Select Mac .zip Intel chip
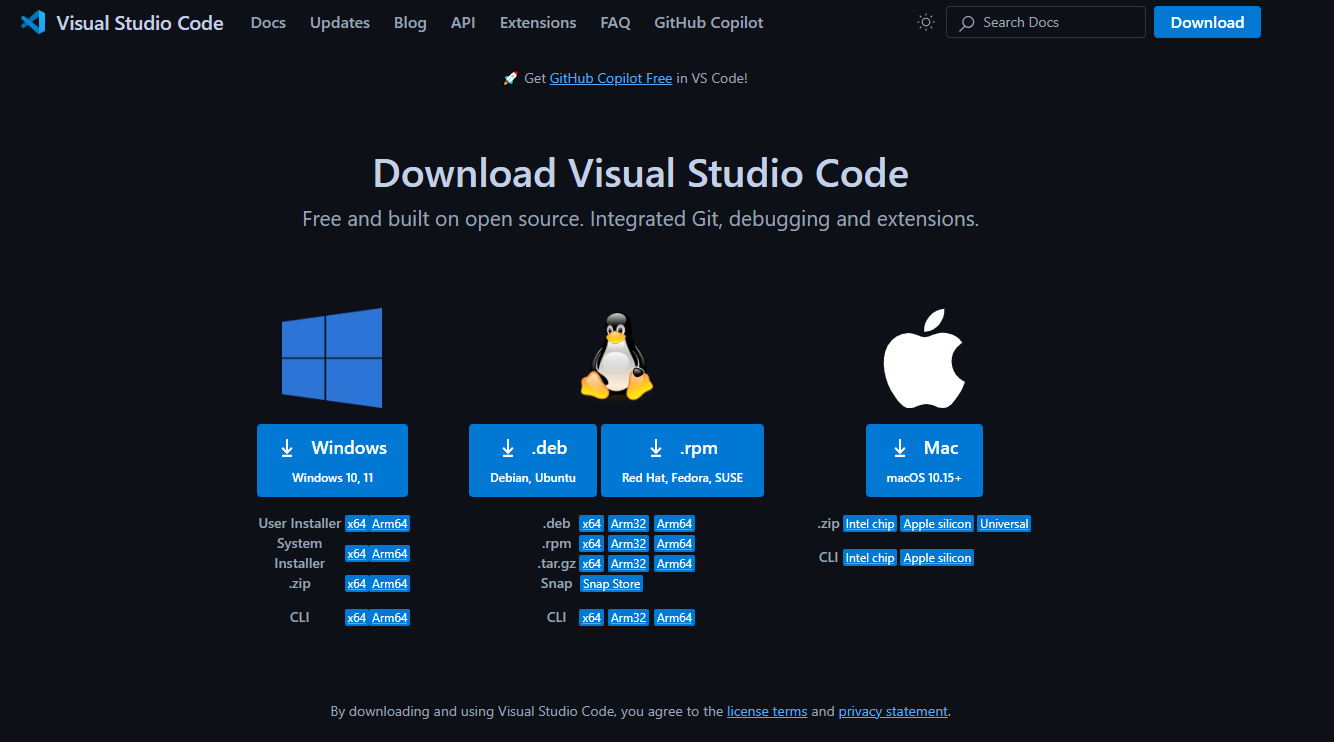Viewport: 1334px width, 742px height. (x=870, y=524)
